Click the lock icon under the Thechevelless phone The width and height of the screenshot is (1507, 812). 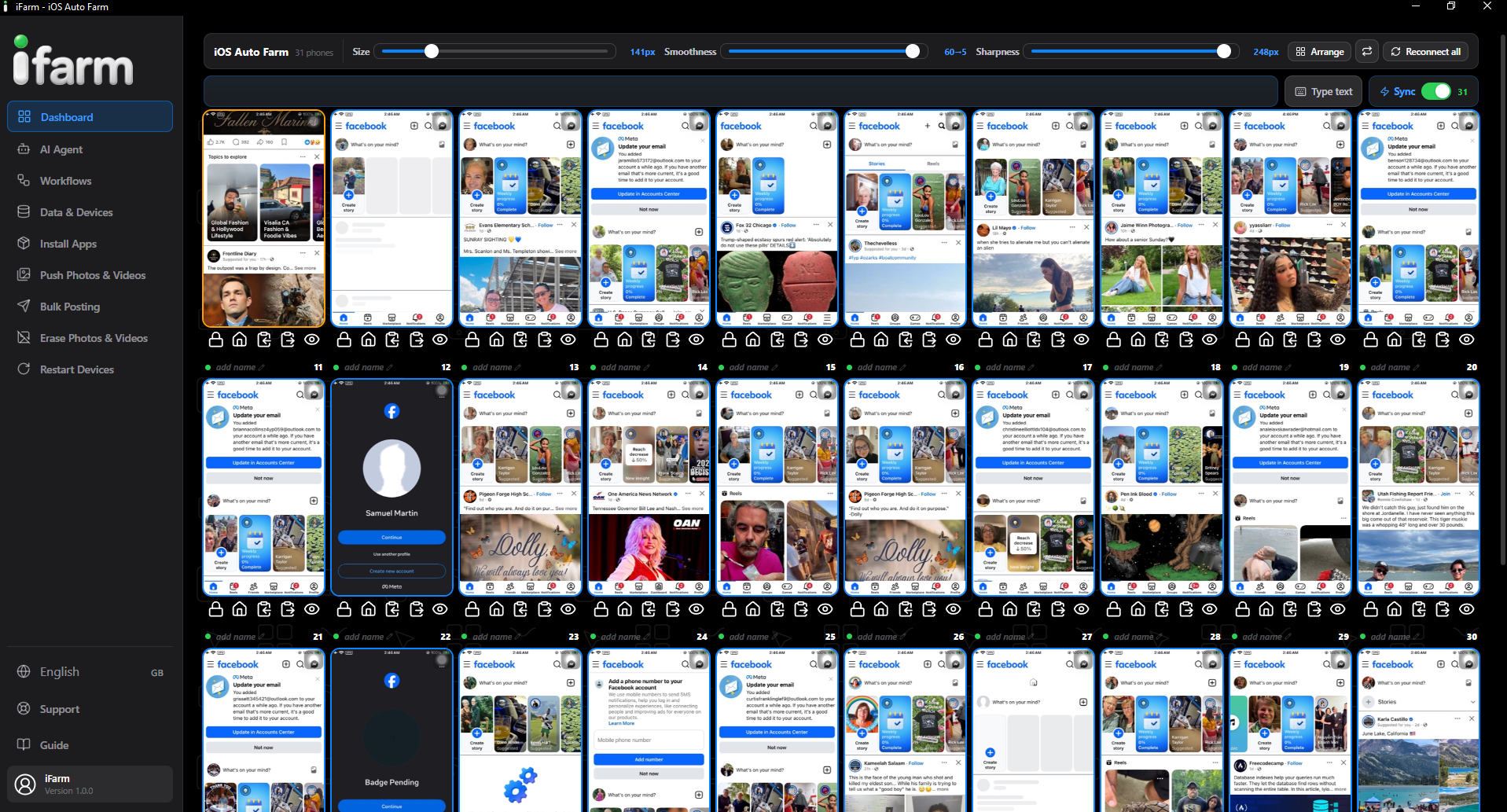[857, 340]
